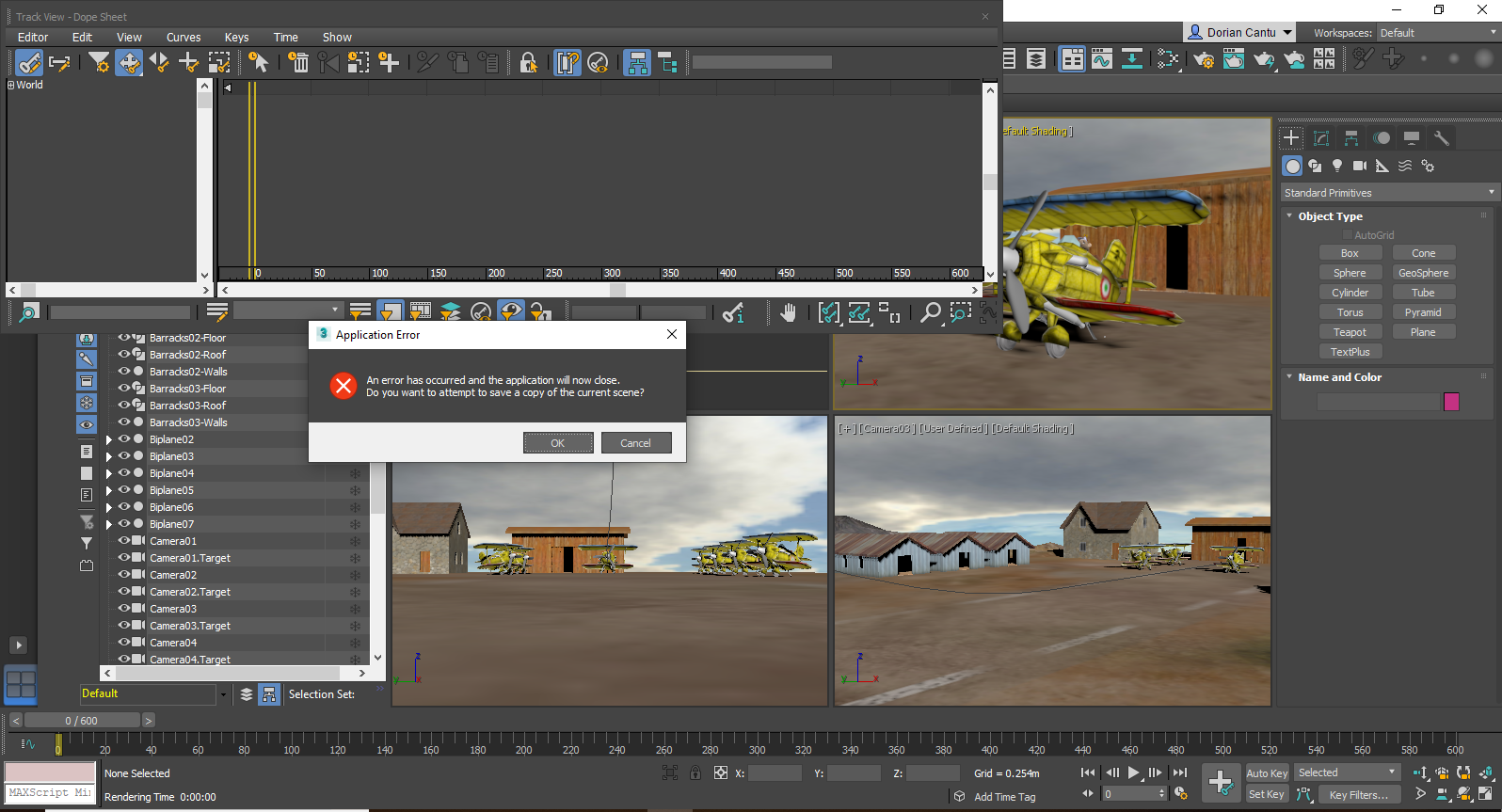Open the Default layer dropdown arrow
Image resolution: width=1502 pixels, height=812 pixels.
pyautogui.click(x=223, y=694)
